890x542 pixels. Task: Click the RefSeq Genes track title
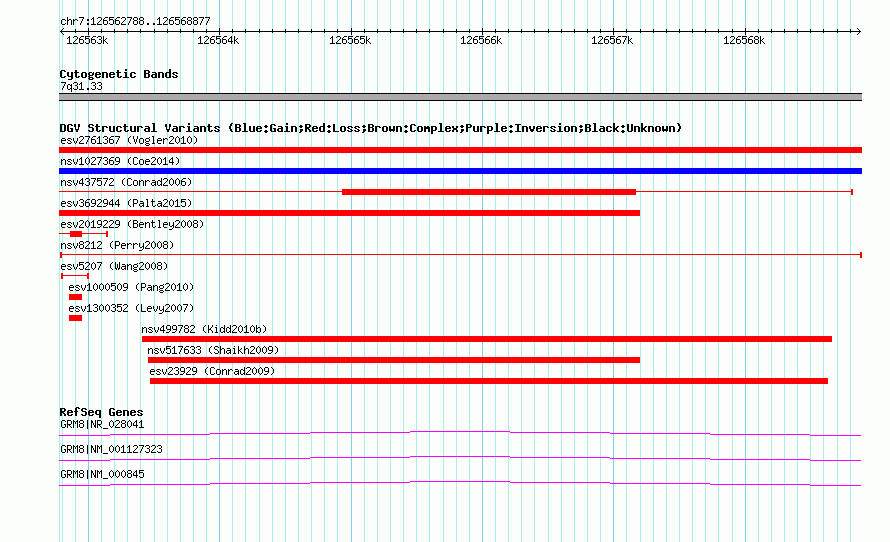coord(101,412)
